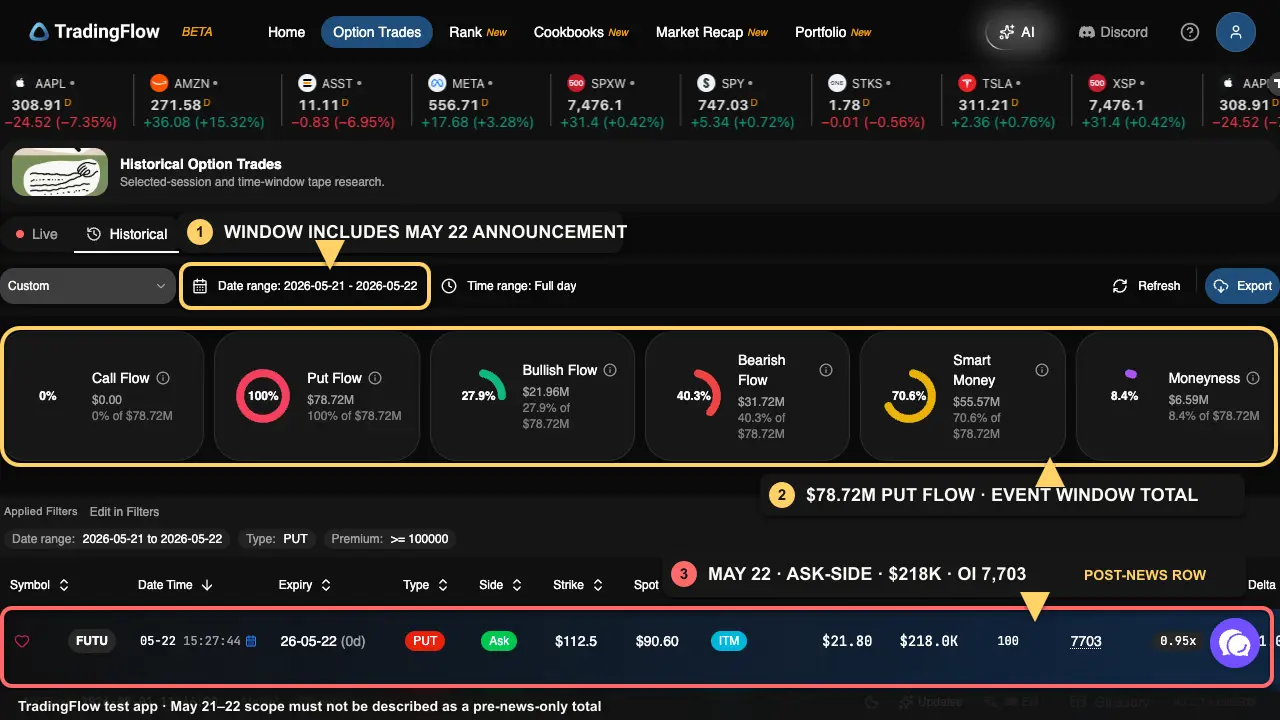Click the META logo in the ticker strip
Screen dimensions: 1280x720
(x=437, y=83)
